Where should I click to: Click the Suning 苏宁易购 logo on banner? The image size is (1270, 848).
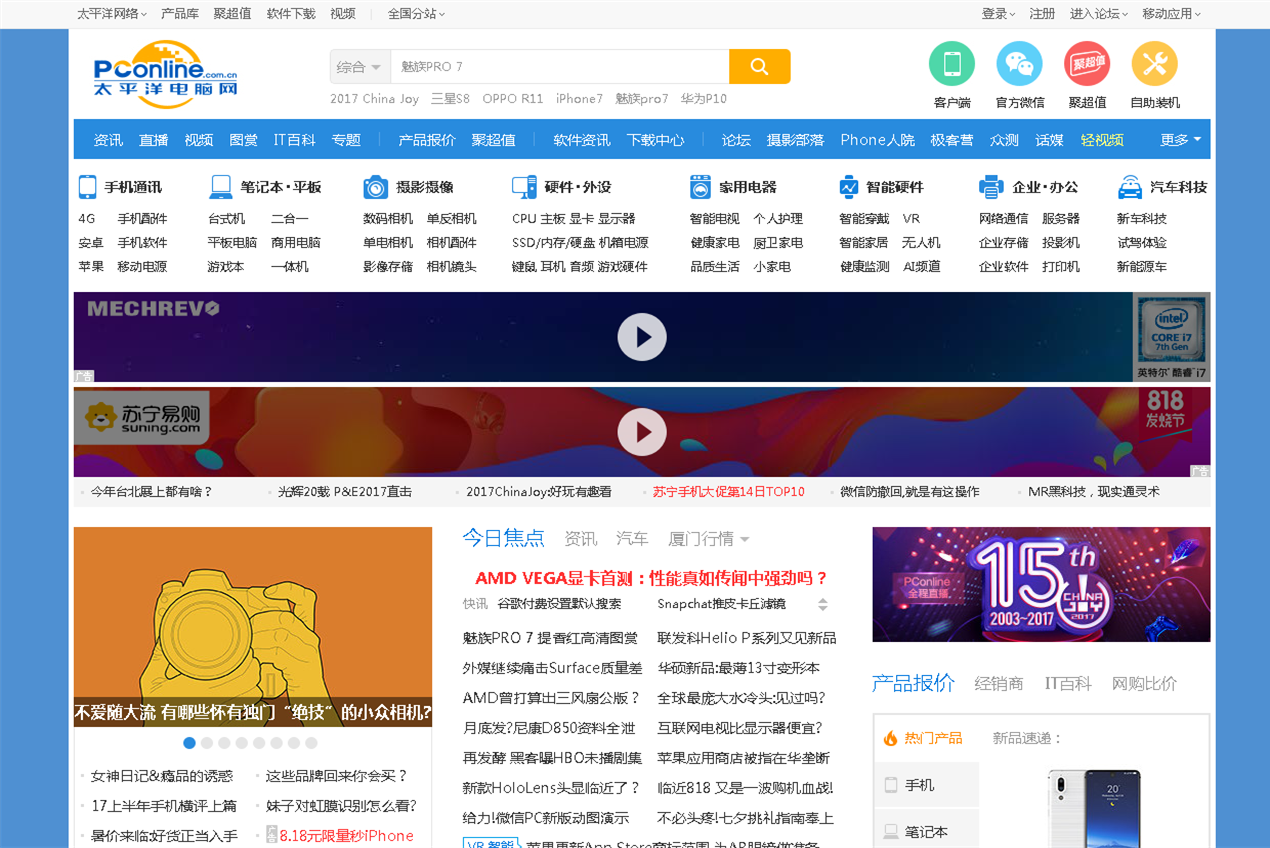[142, 417]
